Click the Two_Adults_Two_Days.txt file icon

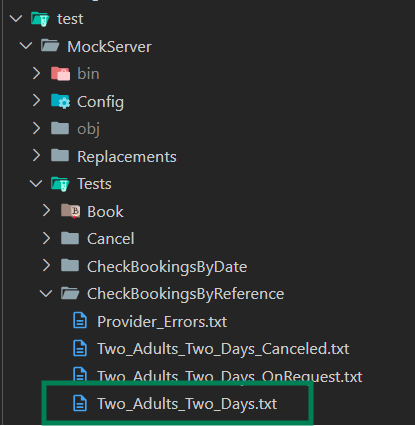click(x=80, y=403)
